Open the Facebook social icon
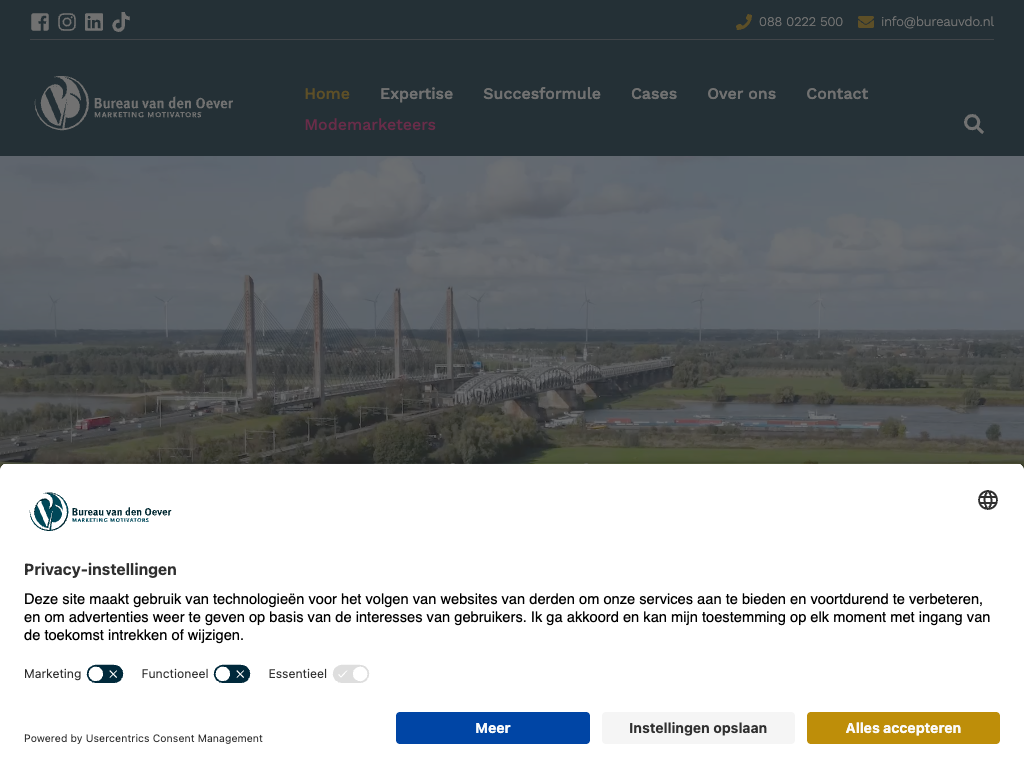The width and height of the screenshot is (1024, 768). 40,22
